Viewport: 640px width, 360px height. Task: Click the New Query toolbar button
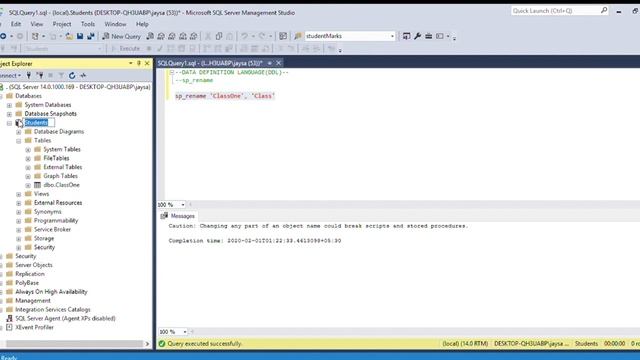click(121, 36)
